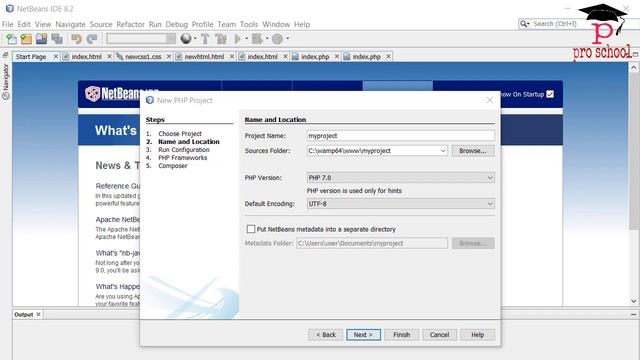
Task: Click the 'Composer' step text
Action: click(173, 166)
